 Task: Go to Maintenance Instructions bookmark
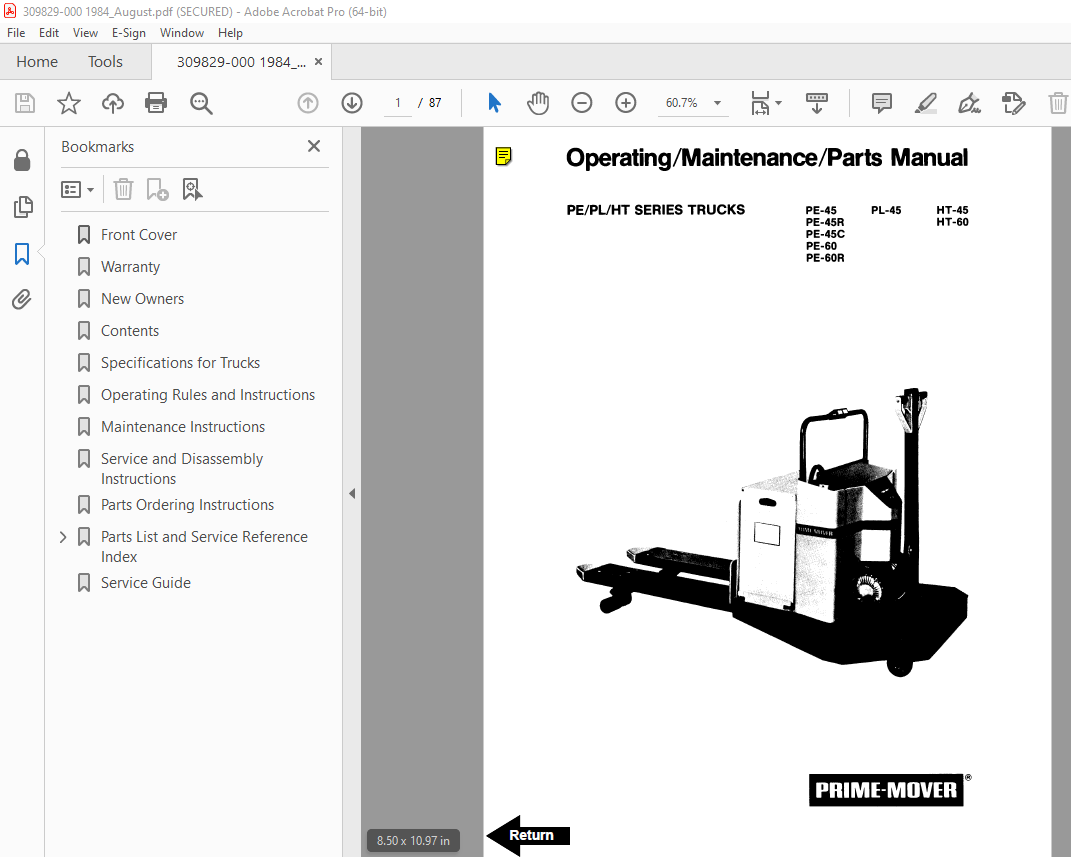click(183, 427)
